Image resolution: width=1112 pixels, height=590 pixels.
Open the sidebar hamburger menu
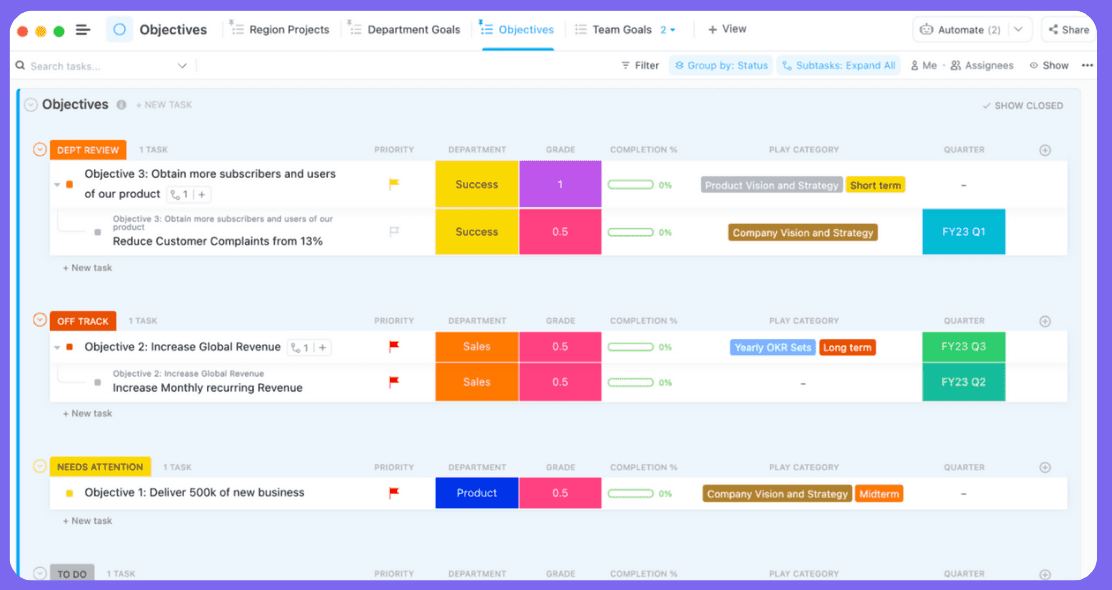pos(82,29)
